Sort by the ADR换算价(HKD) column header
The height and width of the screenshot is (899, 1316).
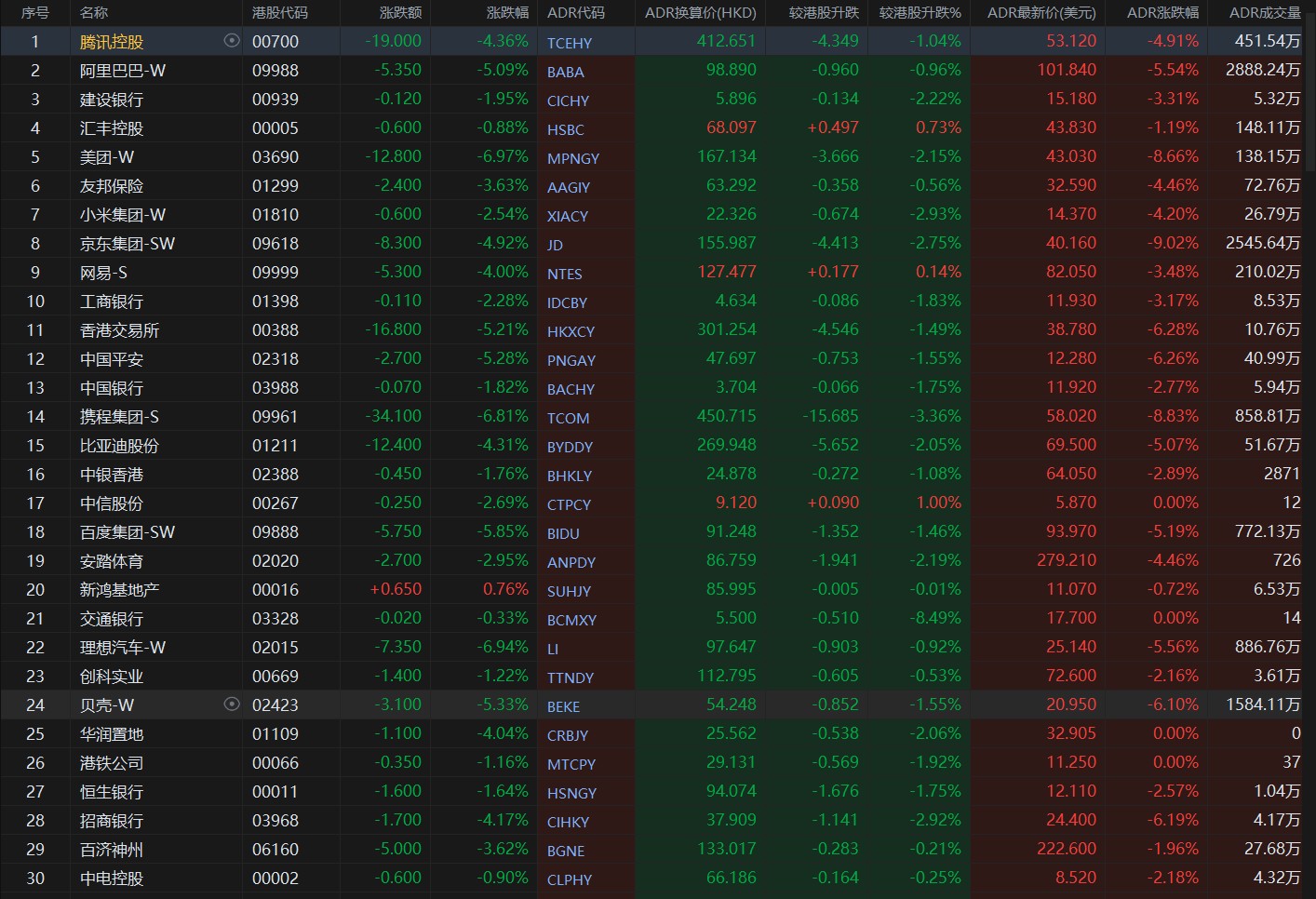[x=700, y=13]
